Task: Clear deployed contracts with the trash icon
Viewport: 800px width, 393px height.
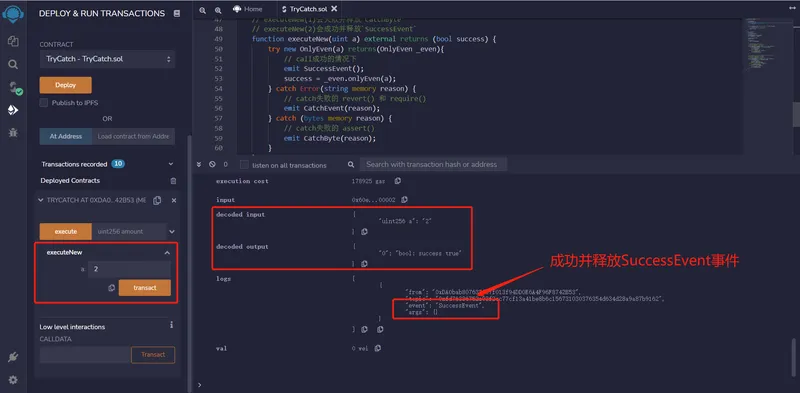Action: click(x=173, y=181)
